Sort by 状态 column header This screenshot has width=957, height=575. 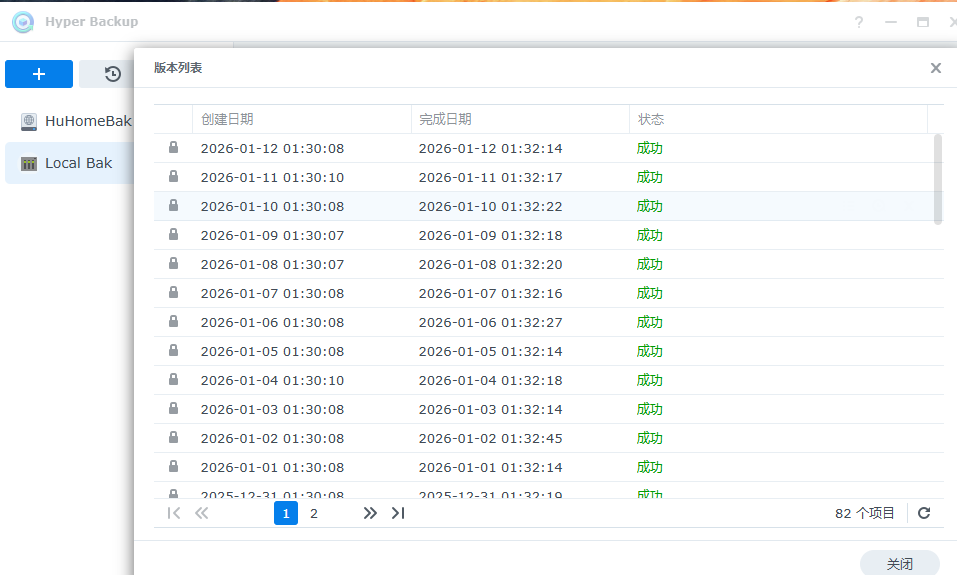point(778,119)
